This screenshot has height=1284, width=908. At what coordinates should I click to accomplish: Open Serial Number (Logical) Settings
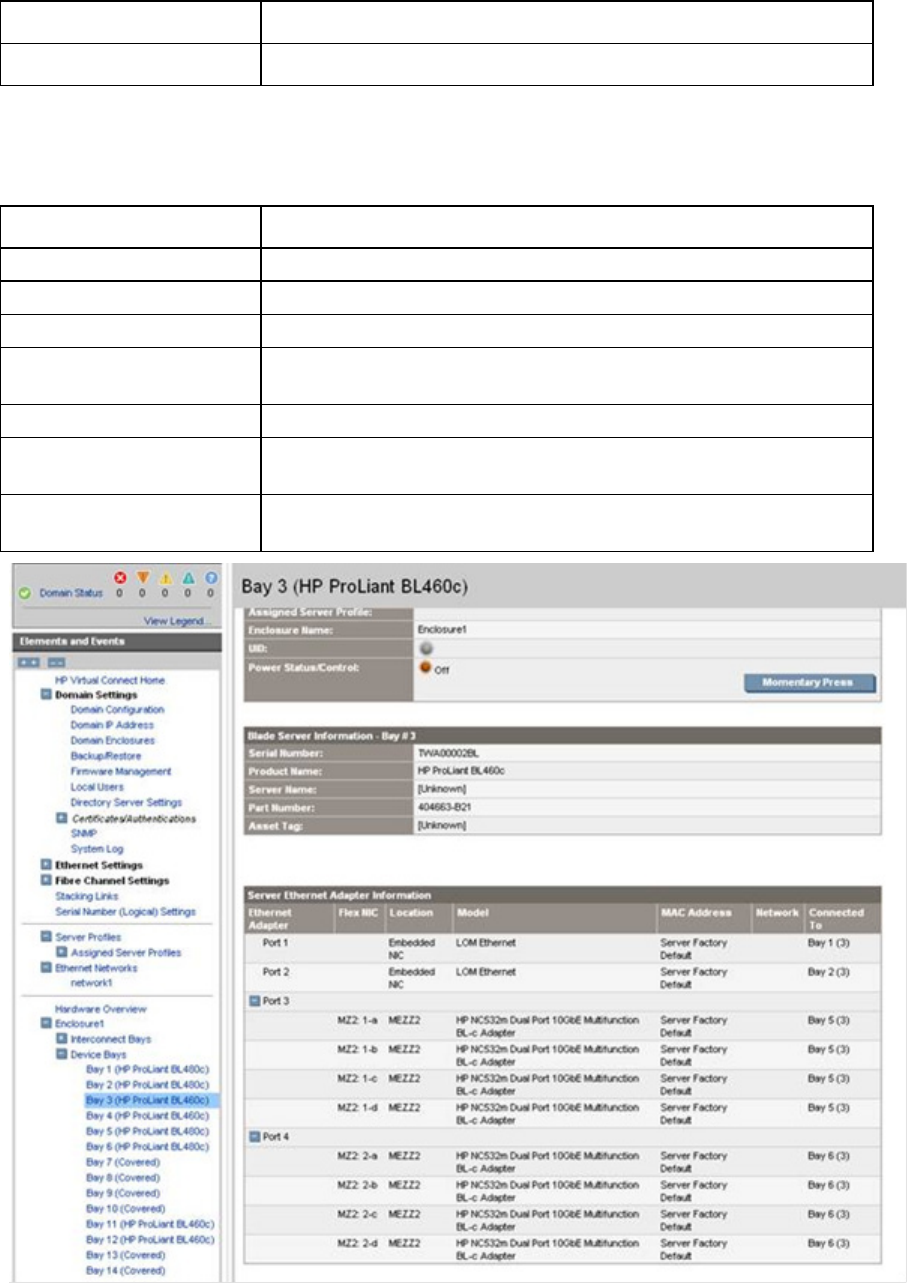(125, 911)
